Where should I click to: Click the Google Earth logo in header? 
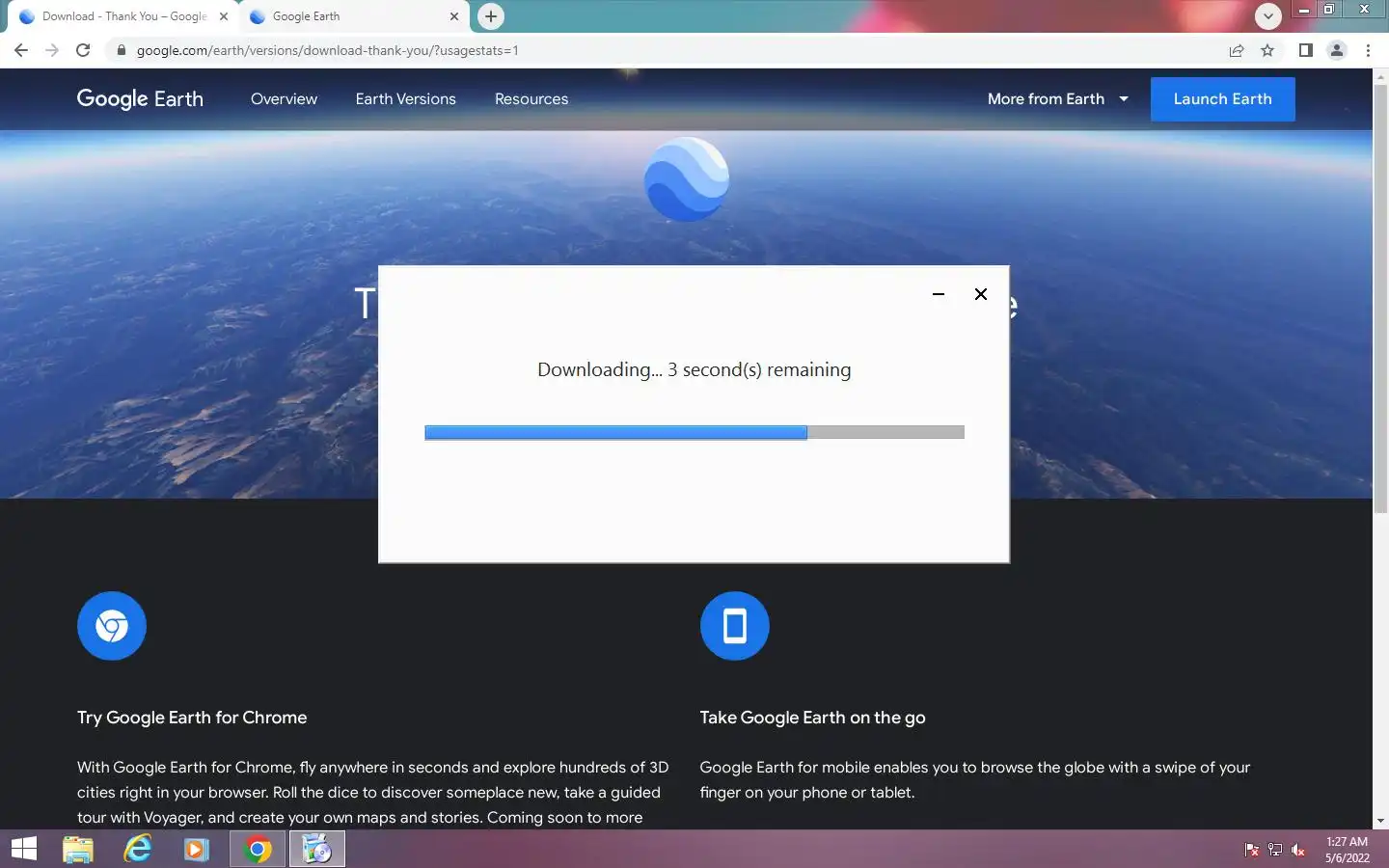pos(140,99)
